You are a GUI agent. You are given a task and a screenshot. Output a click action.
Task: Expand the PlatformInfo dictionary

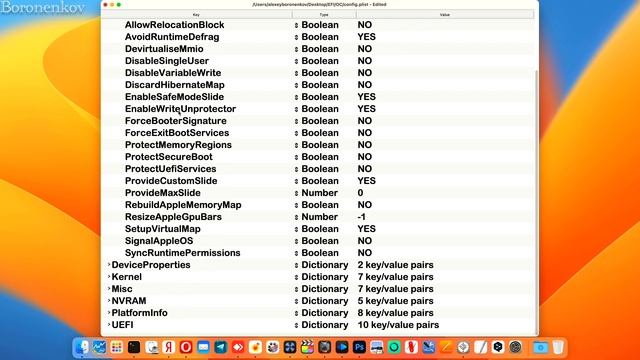point(109,313)
